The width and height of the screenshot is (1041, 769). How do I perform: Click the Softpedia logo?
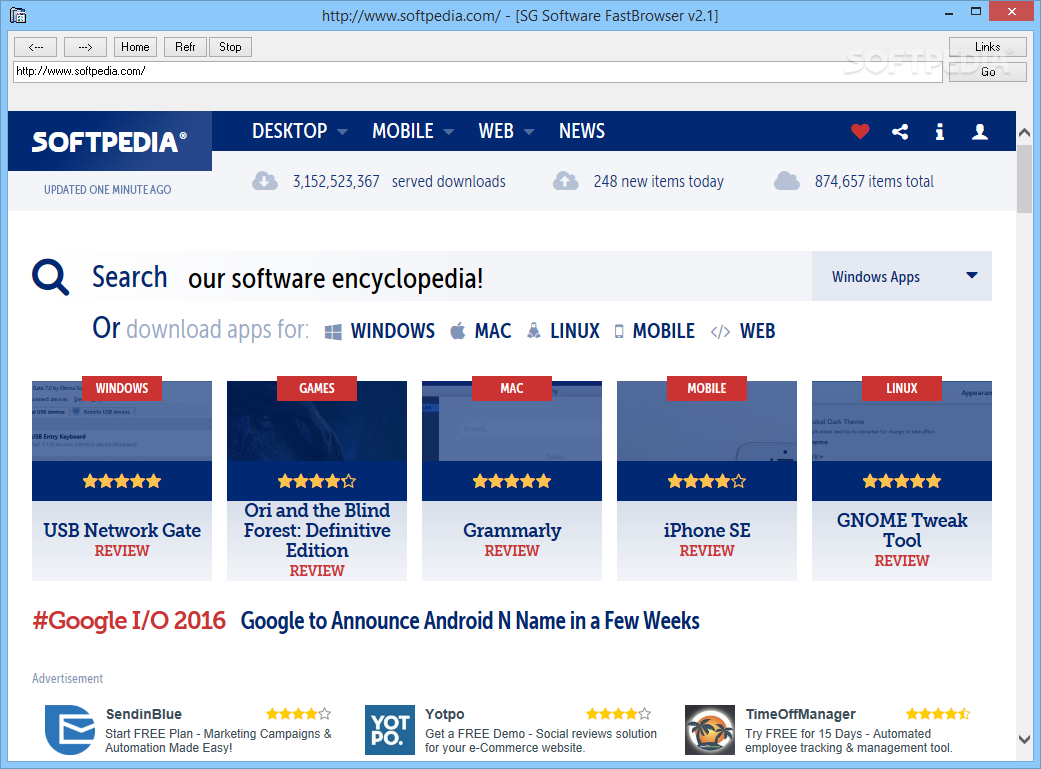(110, 141)
